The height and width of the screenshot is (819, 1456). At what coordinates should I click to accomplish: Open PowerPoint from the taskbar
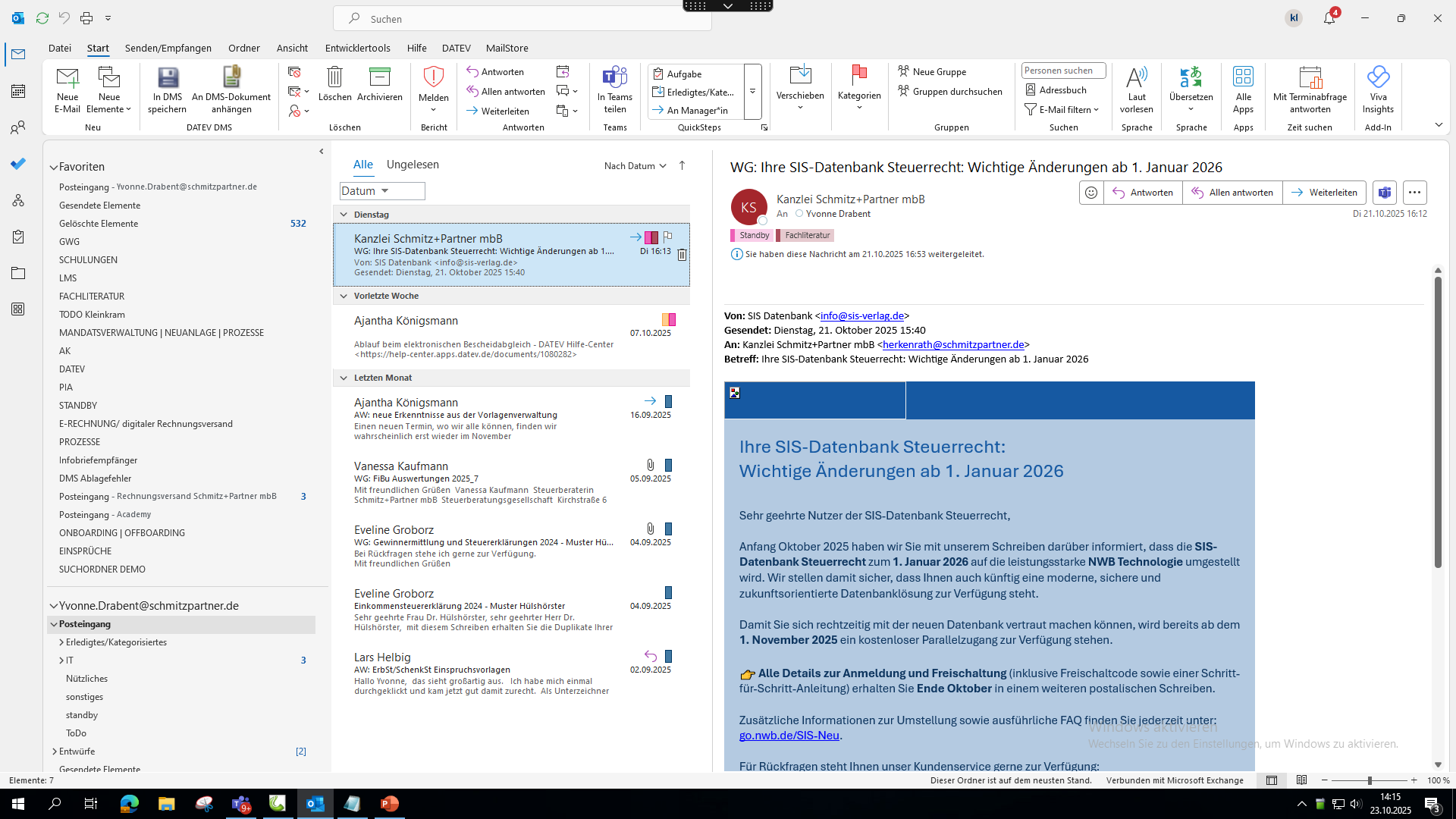[389, 804]
